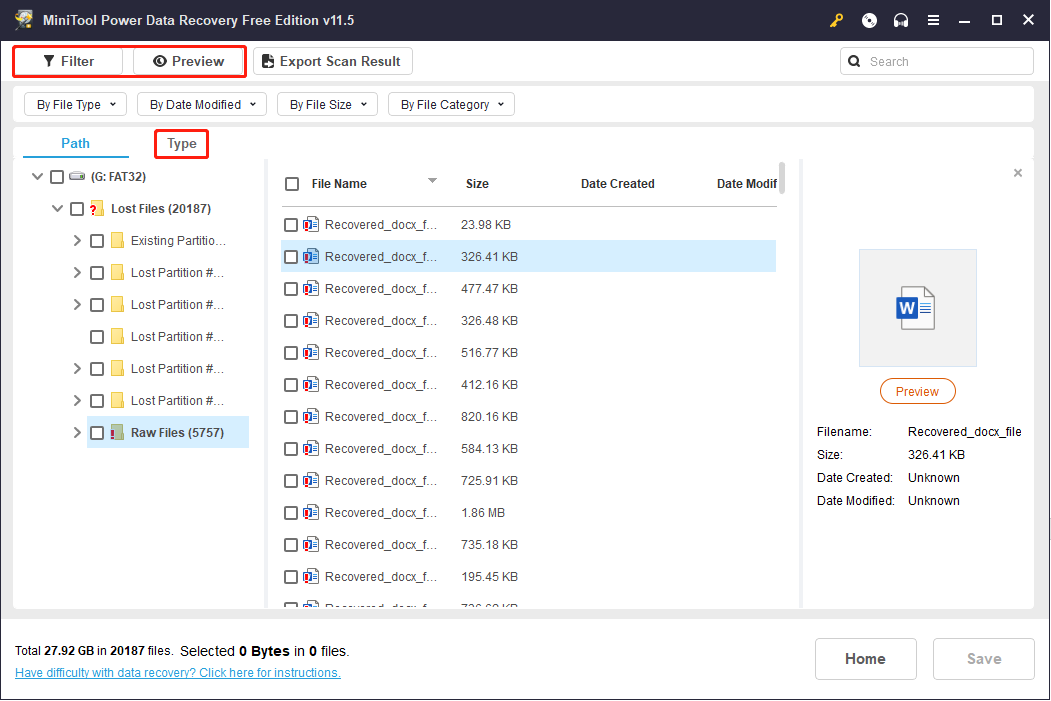
Task: Click the docx icon of 23.98 KB file
Action: (310, 225)
